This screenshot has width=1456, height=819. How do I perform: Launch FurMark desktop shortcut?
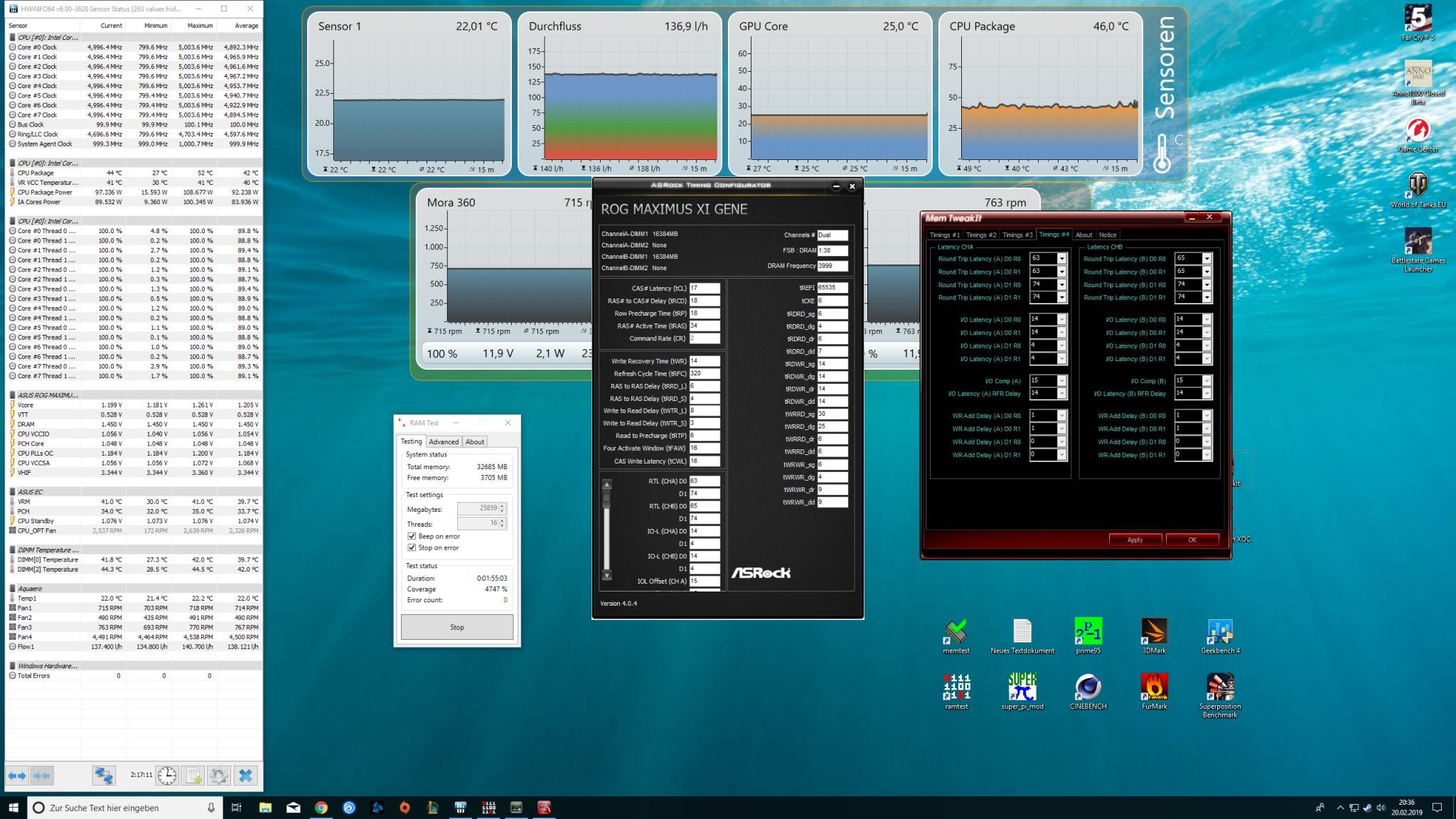click(1154, 692)
